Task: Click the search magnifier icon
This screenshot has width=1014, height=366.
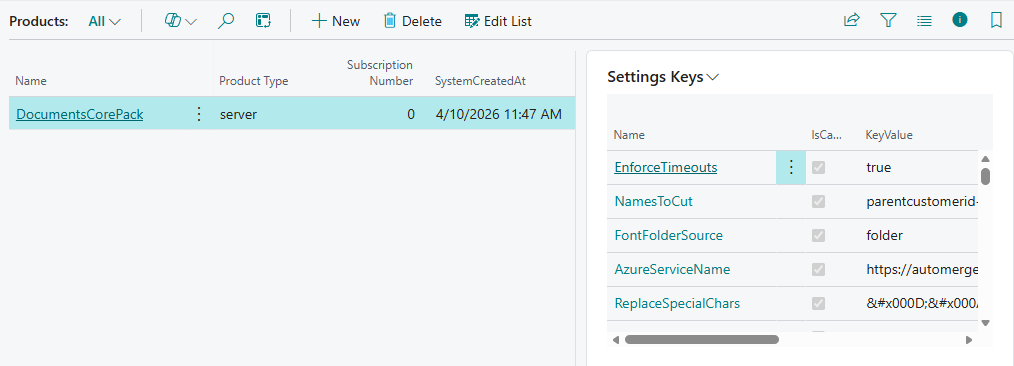Action: coord(225,21)
